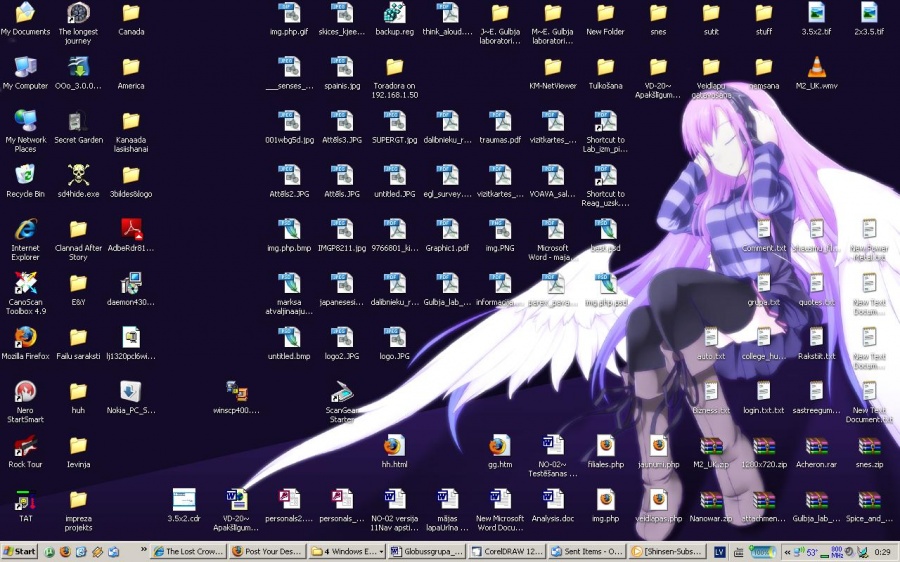
Task: Open the impreza projekts folder
Action: 78,509
